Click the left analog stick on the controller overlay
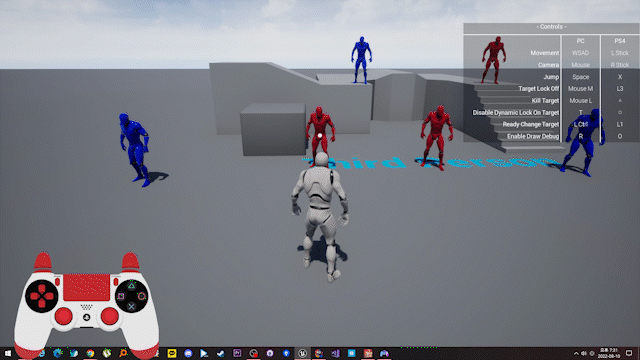This screenshot has width=640, height=360. coord(64,316)
